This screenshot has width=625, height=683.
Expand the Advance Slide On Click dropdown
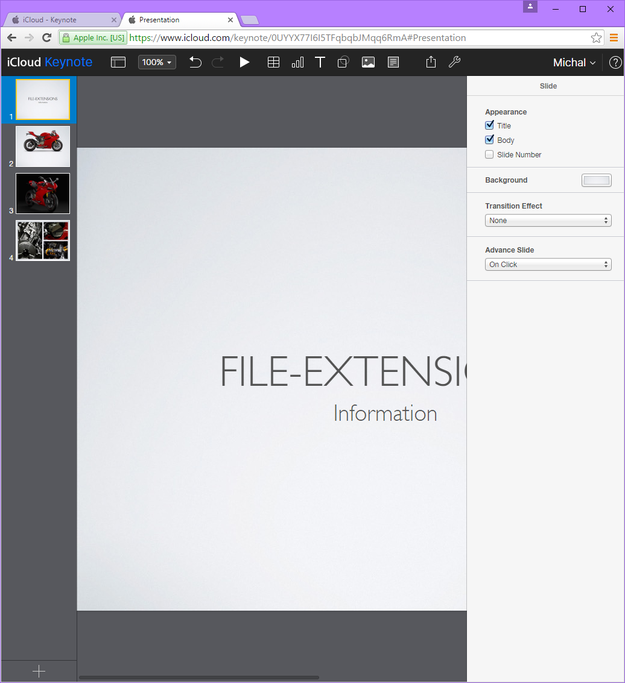click(548, 264)
